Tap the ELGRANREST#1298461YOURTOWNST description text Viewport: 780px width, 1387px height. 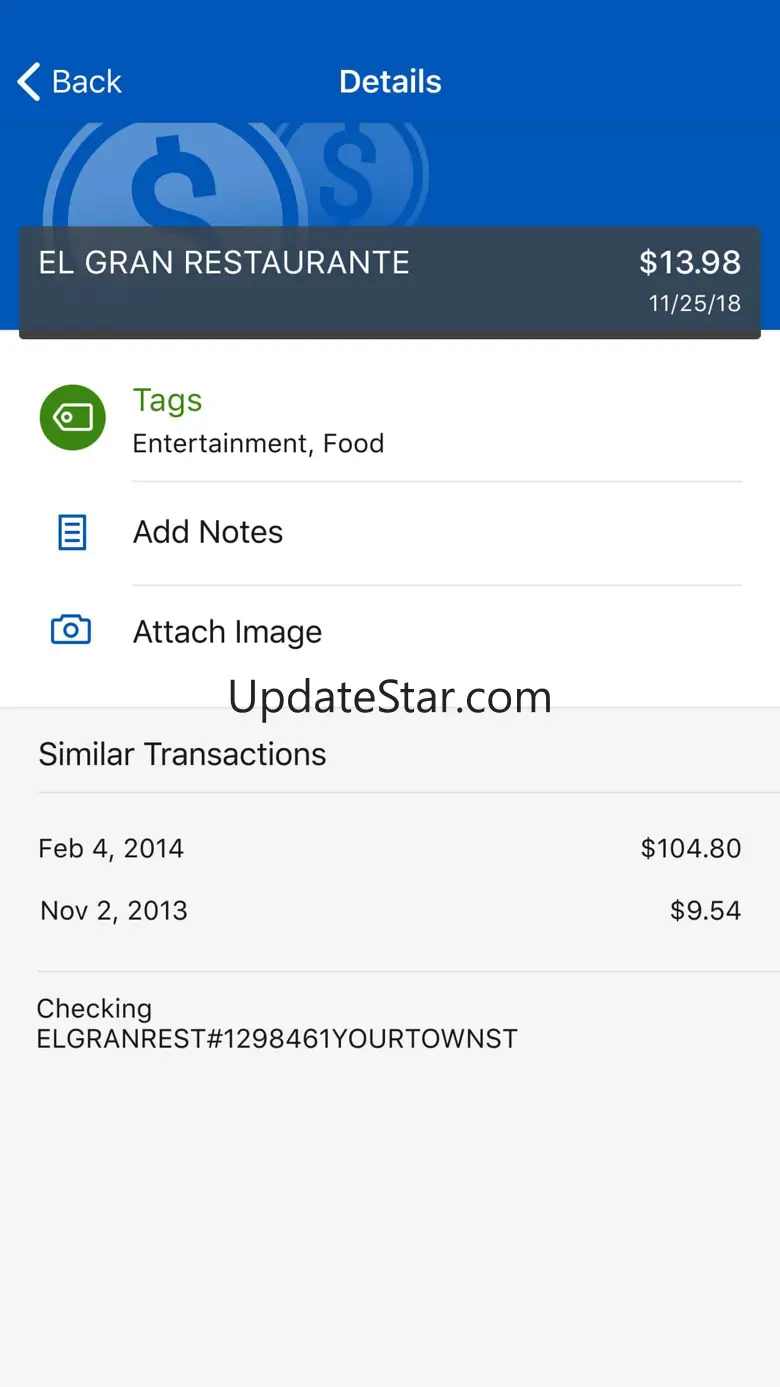277,1039
